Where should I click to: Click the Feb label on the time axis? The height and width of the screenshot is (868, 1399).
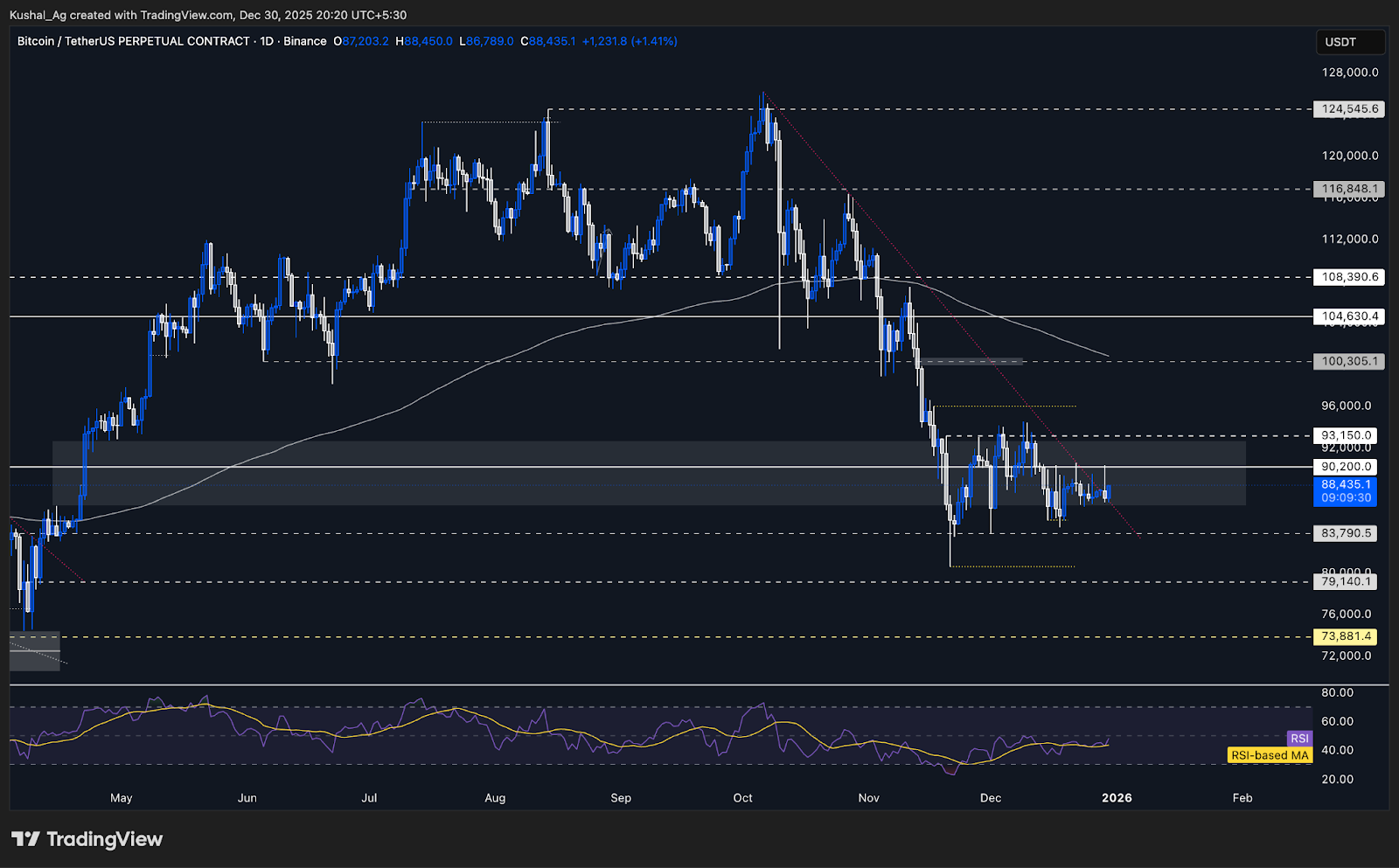pyautogui.click(x=1242, y=797)
